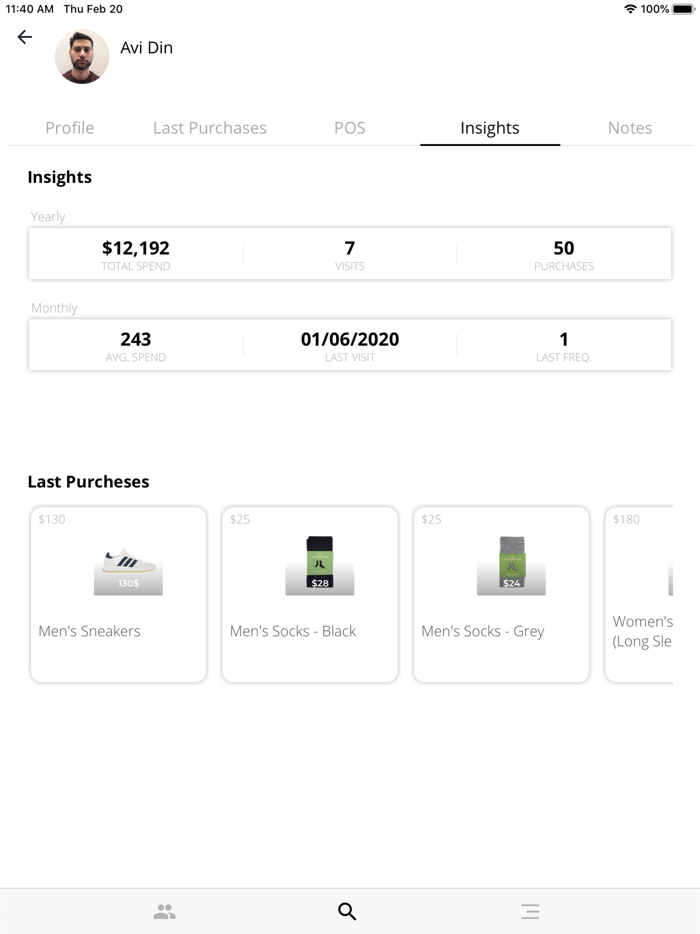Tap the Men's Sneakers purchase card

tap(118, 594)
